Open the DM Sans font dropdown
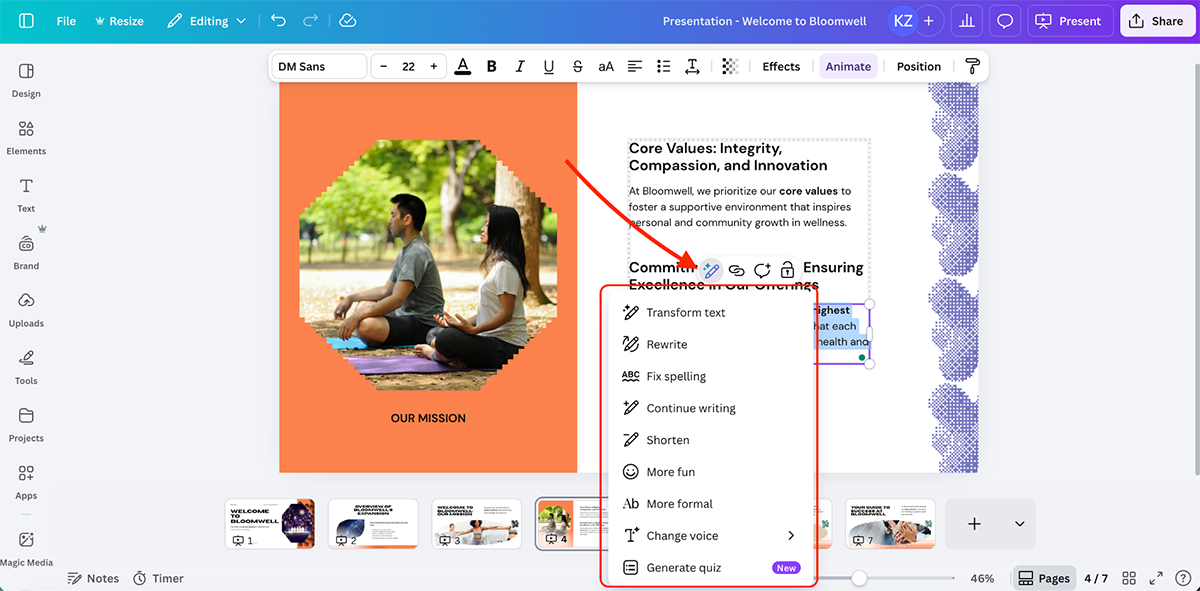The width and height of the screenshot is (1200, 591). point(320,66)
